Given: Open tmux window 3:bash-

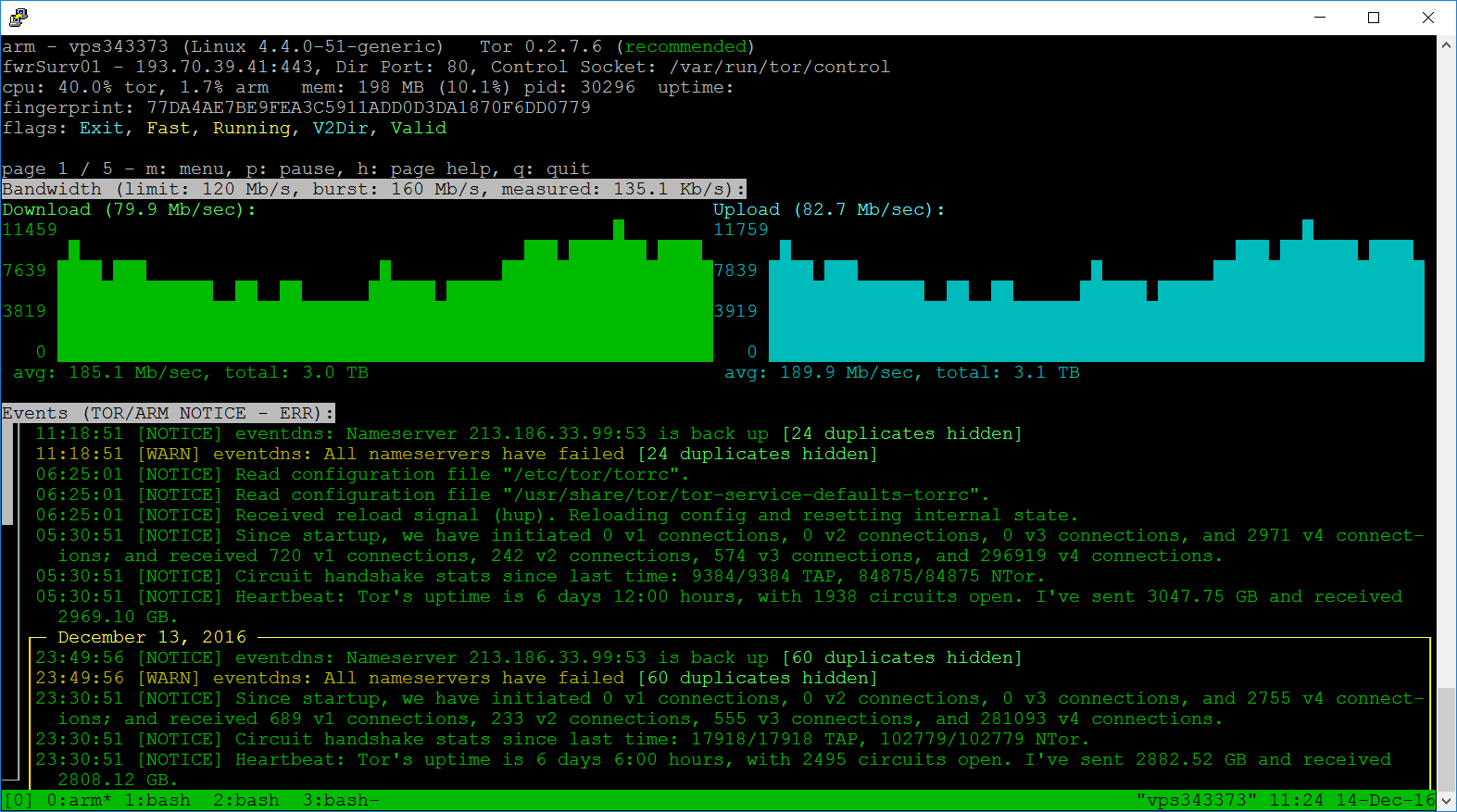Looking at the screenshot, I should coord(340,800).
